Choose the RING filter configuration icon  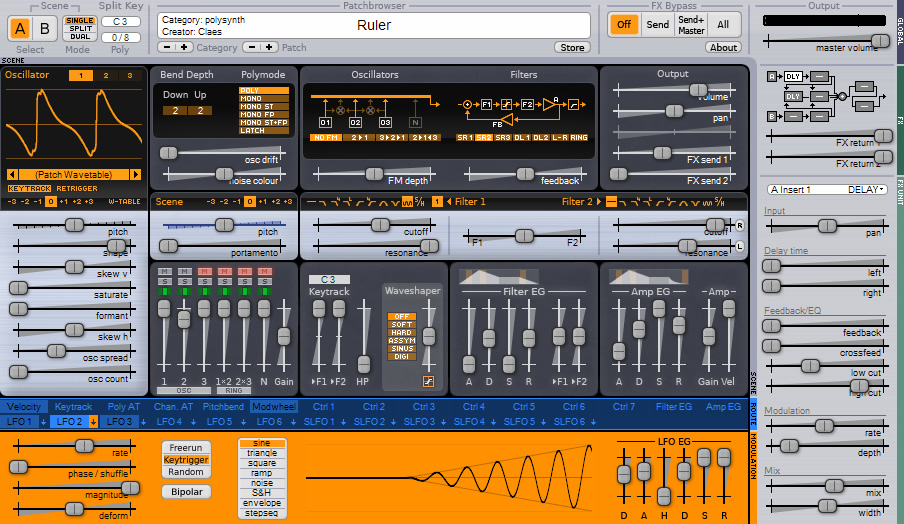(579, 138)
